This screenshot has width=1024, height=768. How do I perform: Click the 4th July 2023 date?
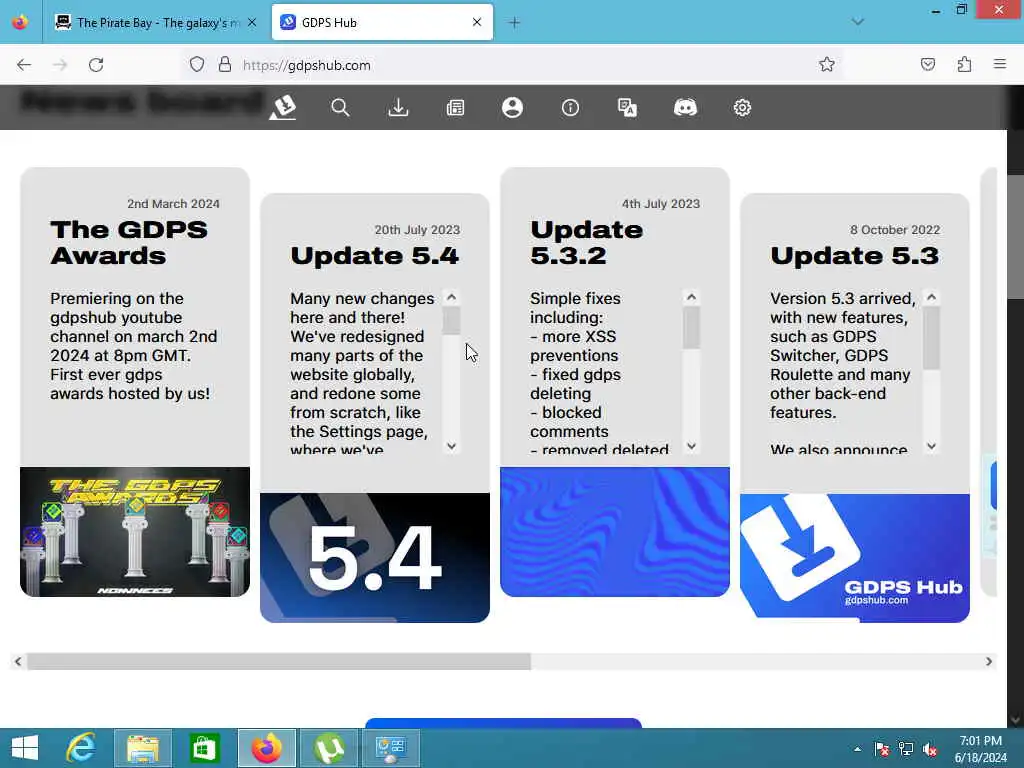660,204
